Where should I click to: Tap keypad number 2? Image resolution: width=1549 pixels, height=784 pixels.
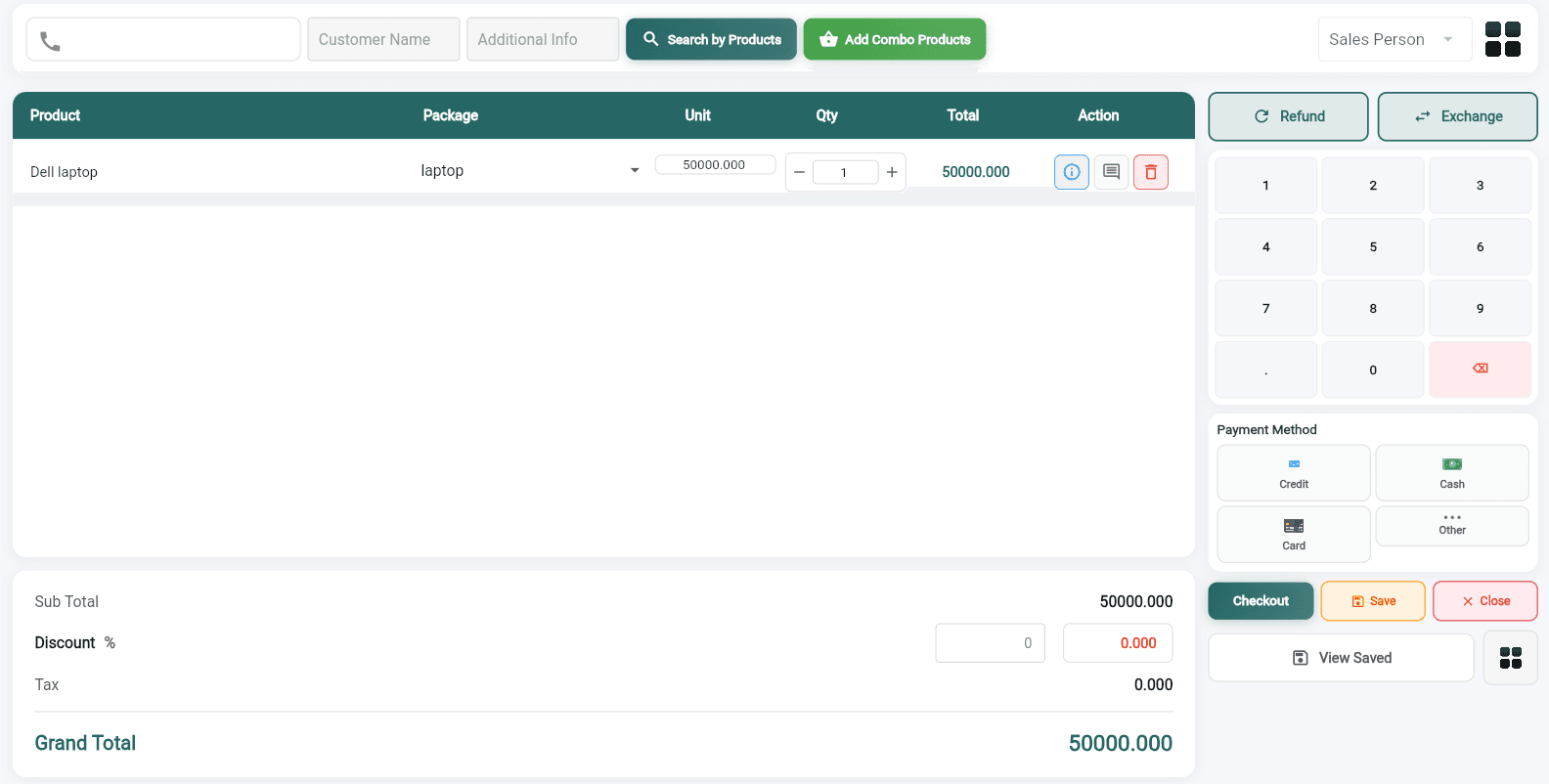click(x=1373, y=185)
